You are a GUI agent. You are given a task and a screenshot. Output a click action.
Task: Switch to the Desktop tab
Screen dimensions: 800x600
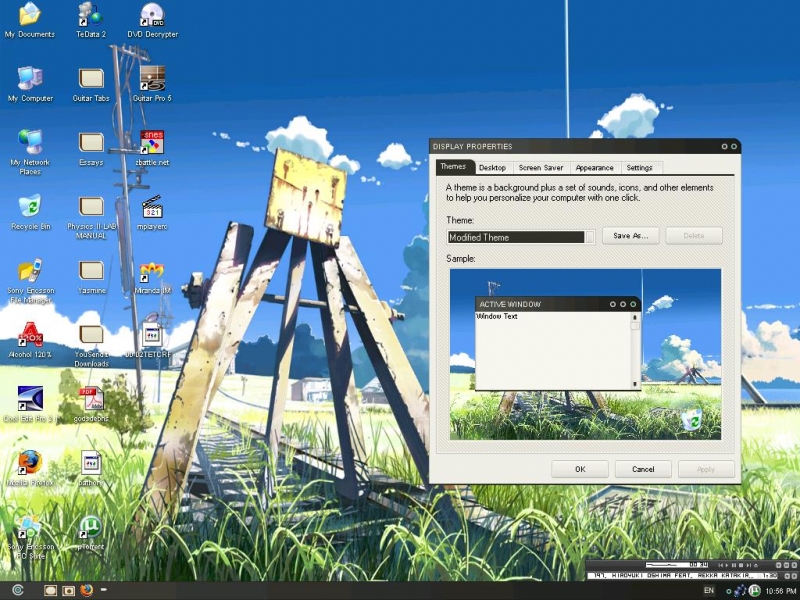pos(492,168)
